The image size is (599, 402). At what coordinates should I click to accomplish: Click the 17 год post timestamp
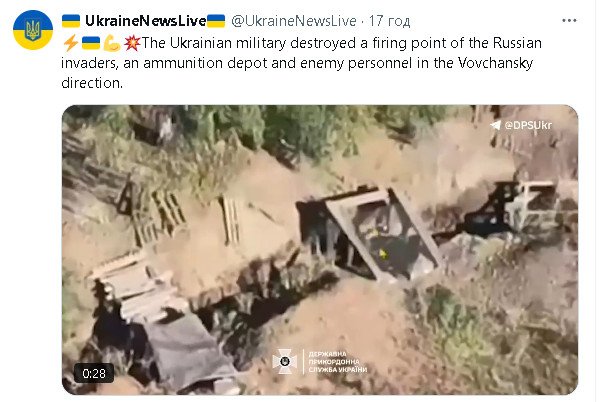[x=389, y=21]
